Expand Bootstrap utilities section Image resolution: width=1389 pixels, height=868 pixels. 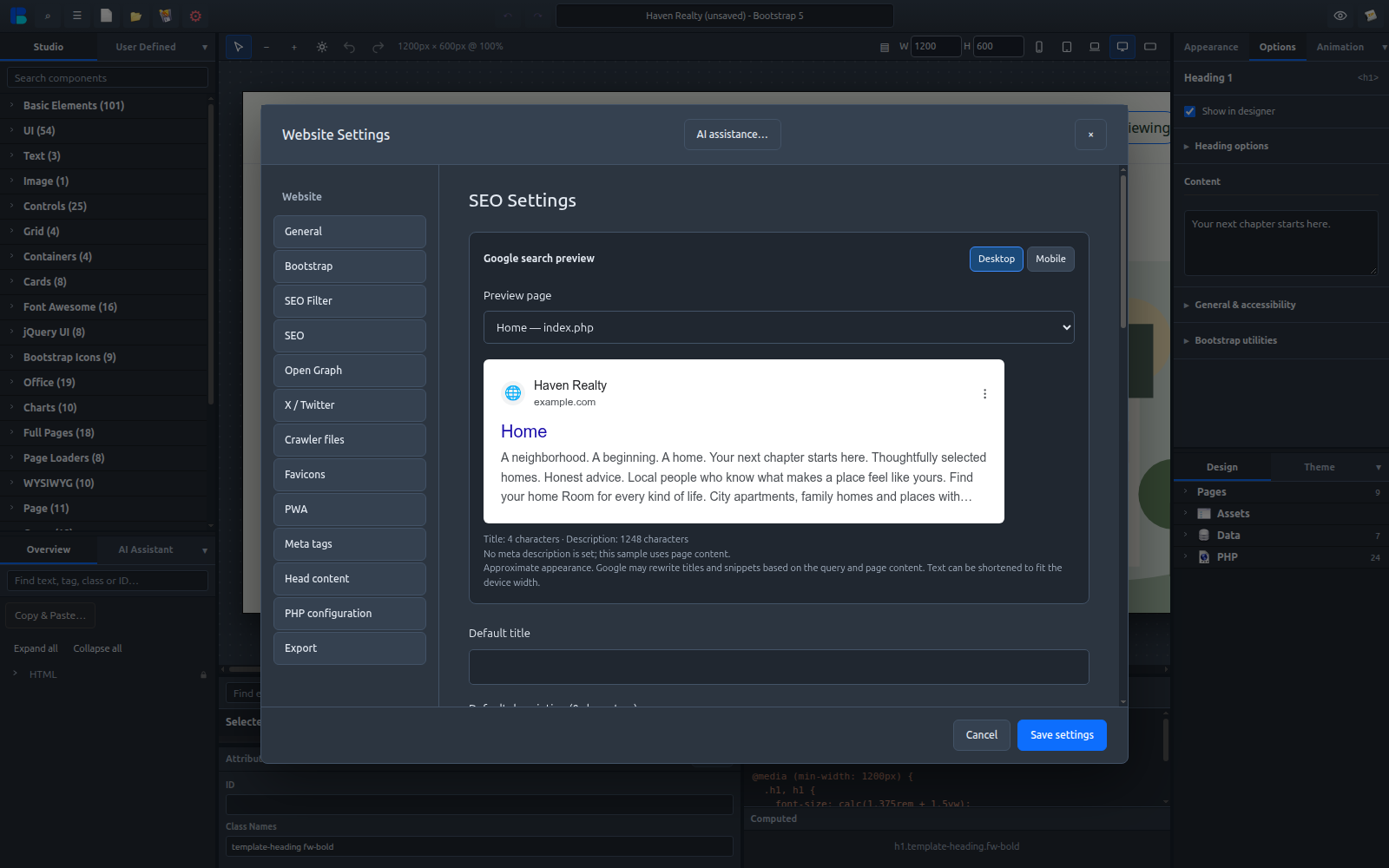tap(1235, 340)
